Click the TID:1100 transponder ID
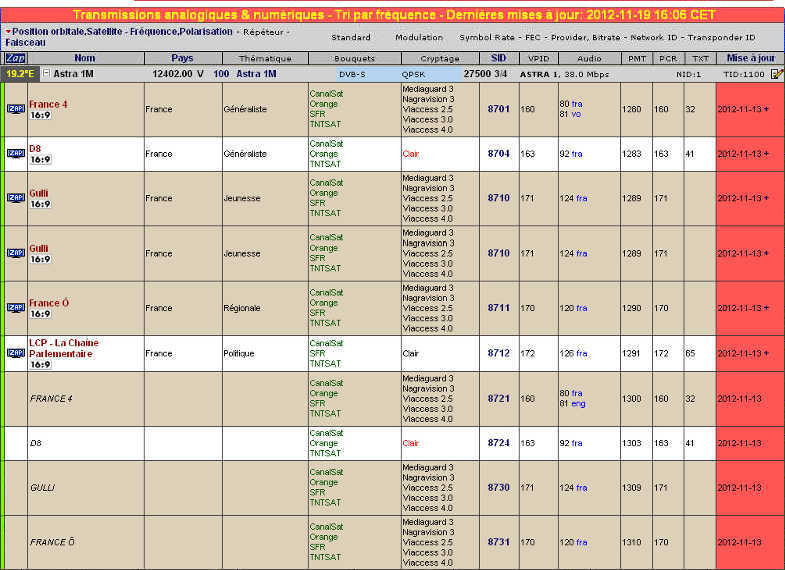Screen dimensions: 785x570 [x=743, y=74]
